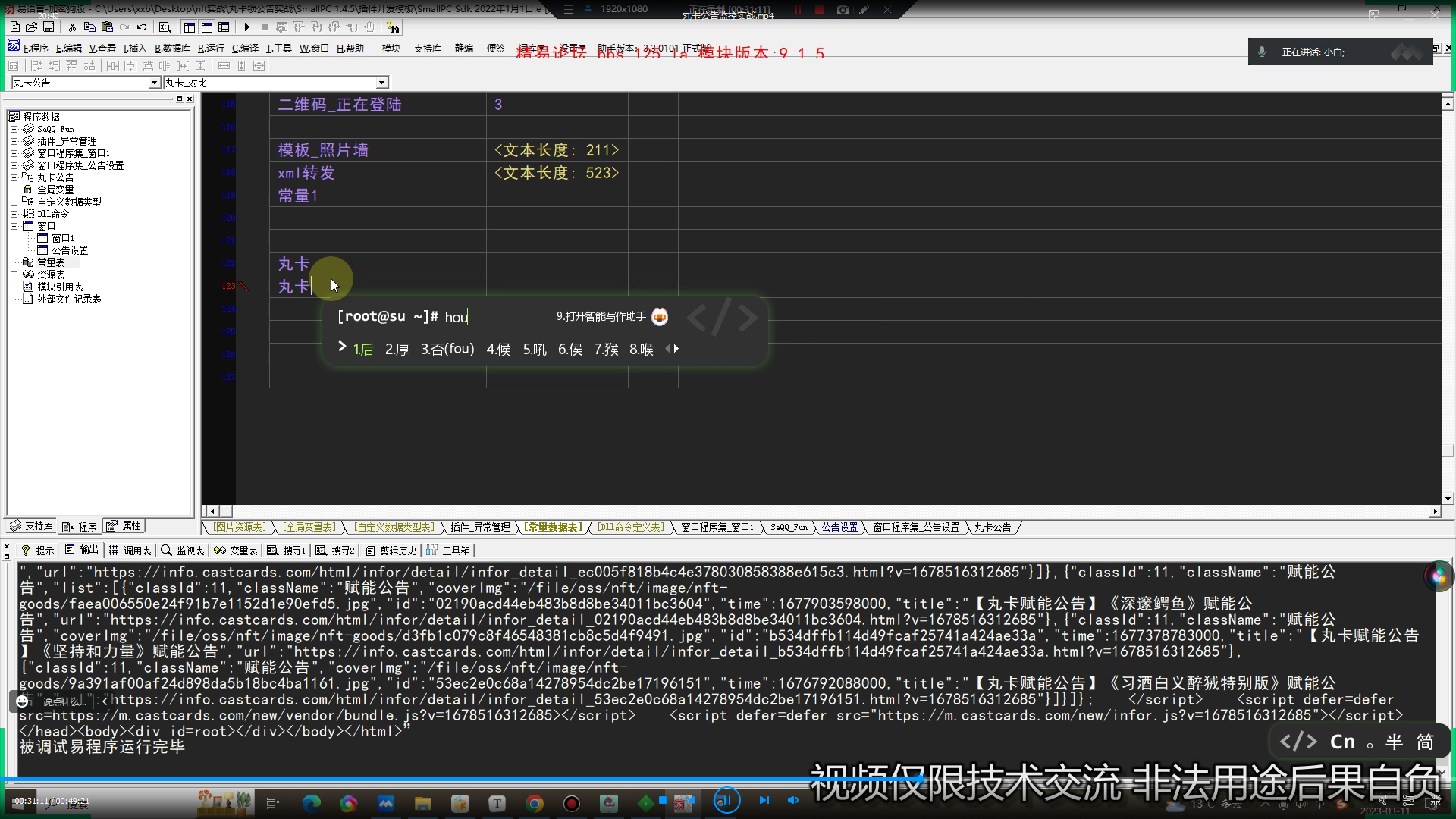
Task: Switch to the 公告设置 editor tab
Action: pos(839,527)
